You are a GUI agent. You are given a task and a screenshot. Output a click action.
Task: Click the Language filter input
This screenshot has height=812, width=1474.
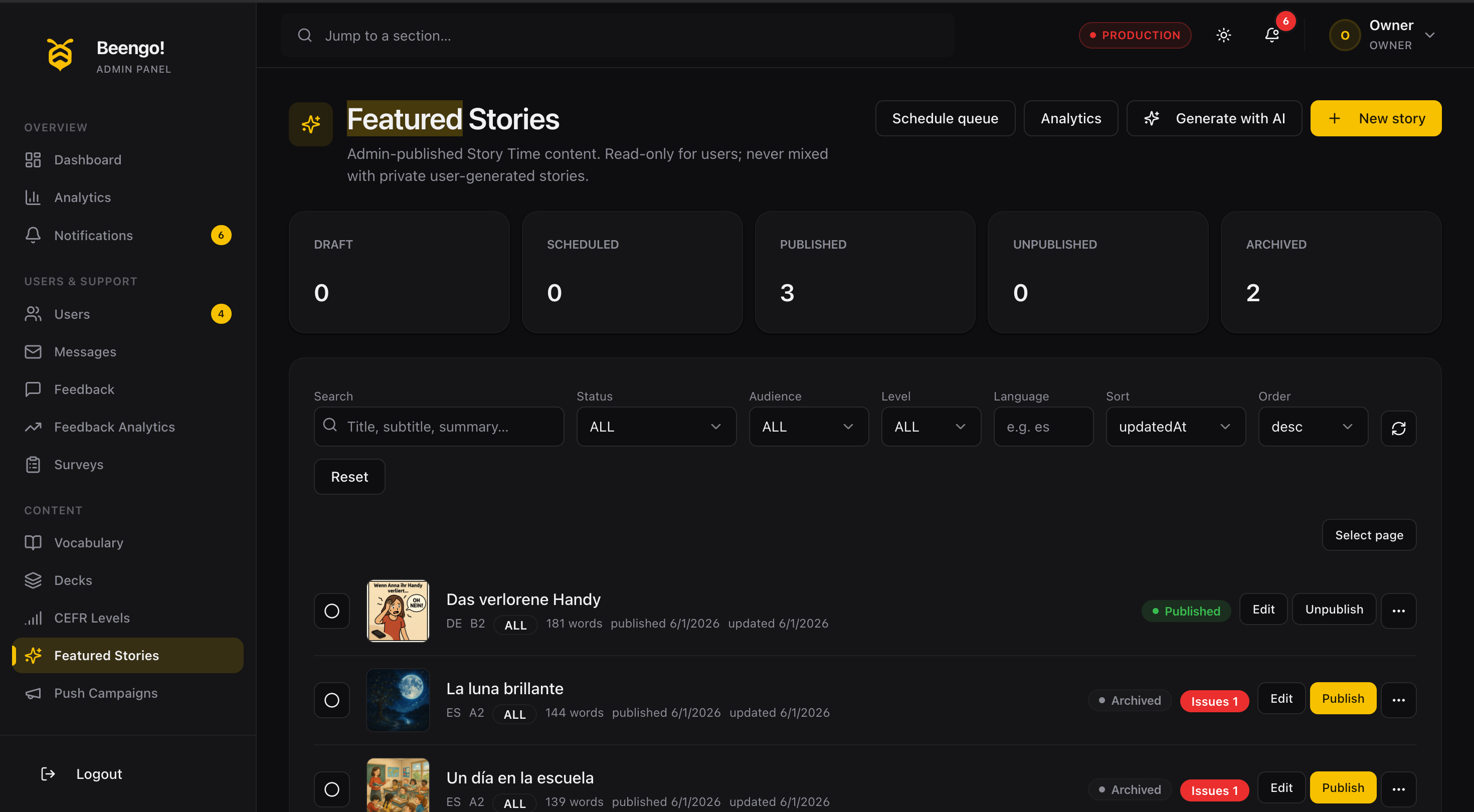(1043, 427)
